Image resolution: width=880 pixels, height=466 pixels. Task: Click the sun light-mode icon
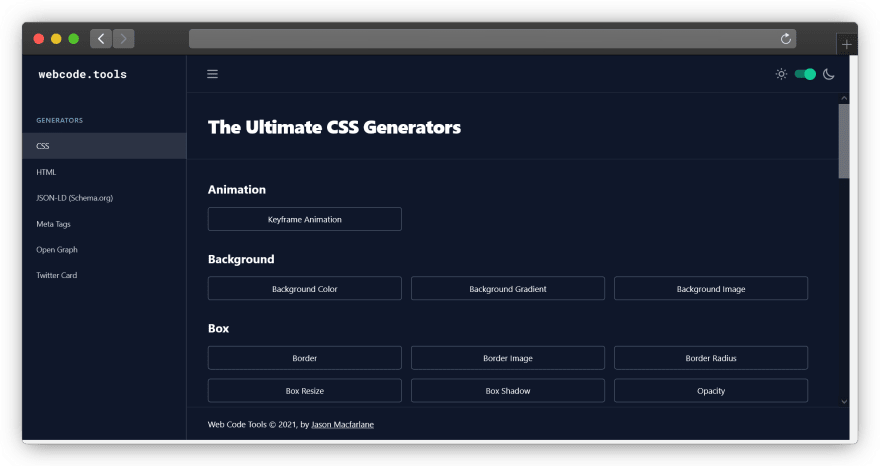pyautogui.click(x=781, y=74)
